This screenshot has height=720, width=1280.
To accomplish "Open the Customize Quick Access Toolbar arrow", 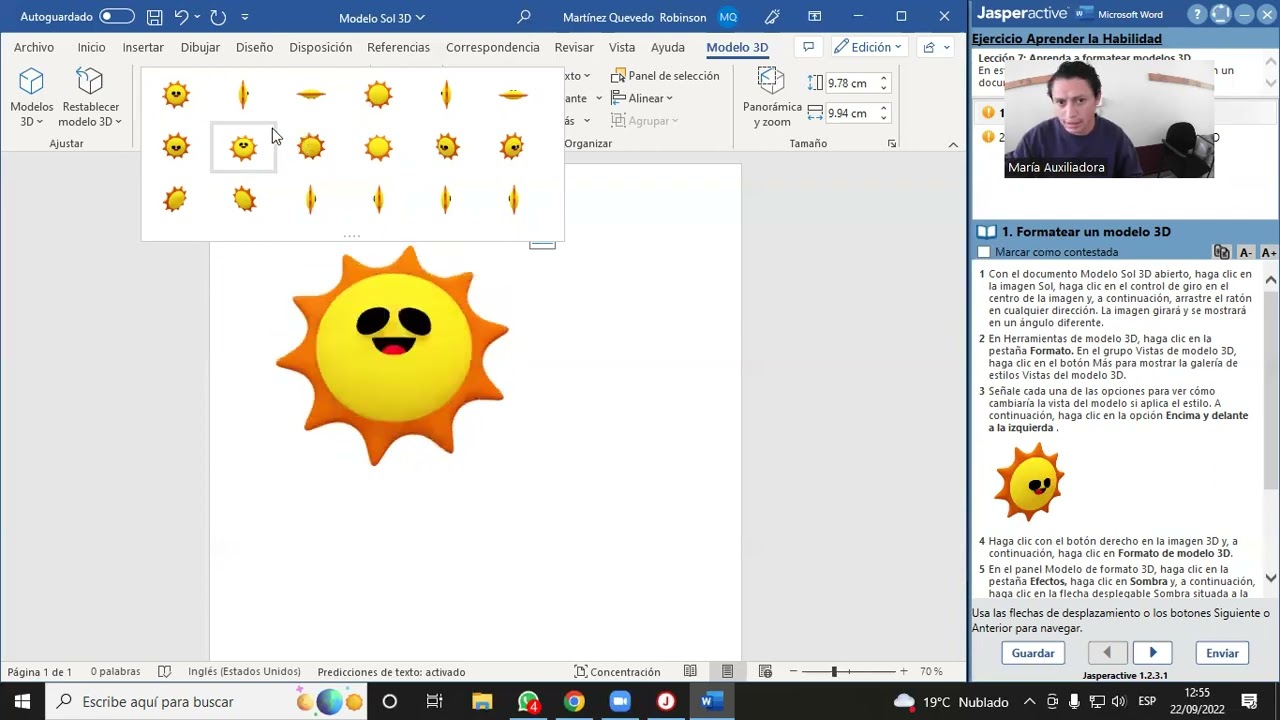I will pyautogui.click(x=246, y=17).
